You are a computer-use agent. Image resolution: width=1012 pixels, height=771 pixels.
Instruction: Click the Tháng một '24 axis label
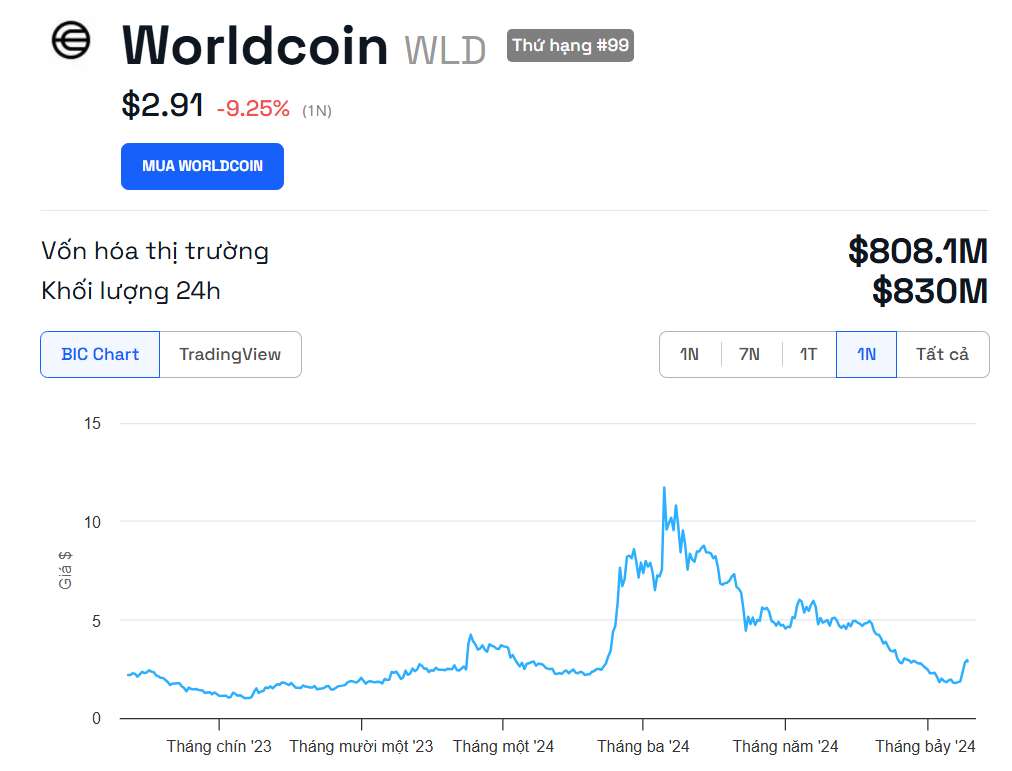[x=503, y=746]
